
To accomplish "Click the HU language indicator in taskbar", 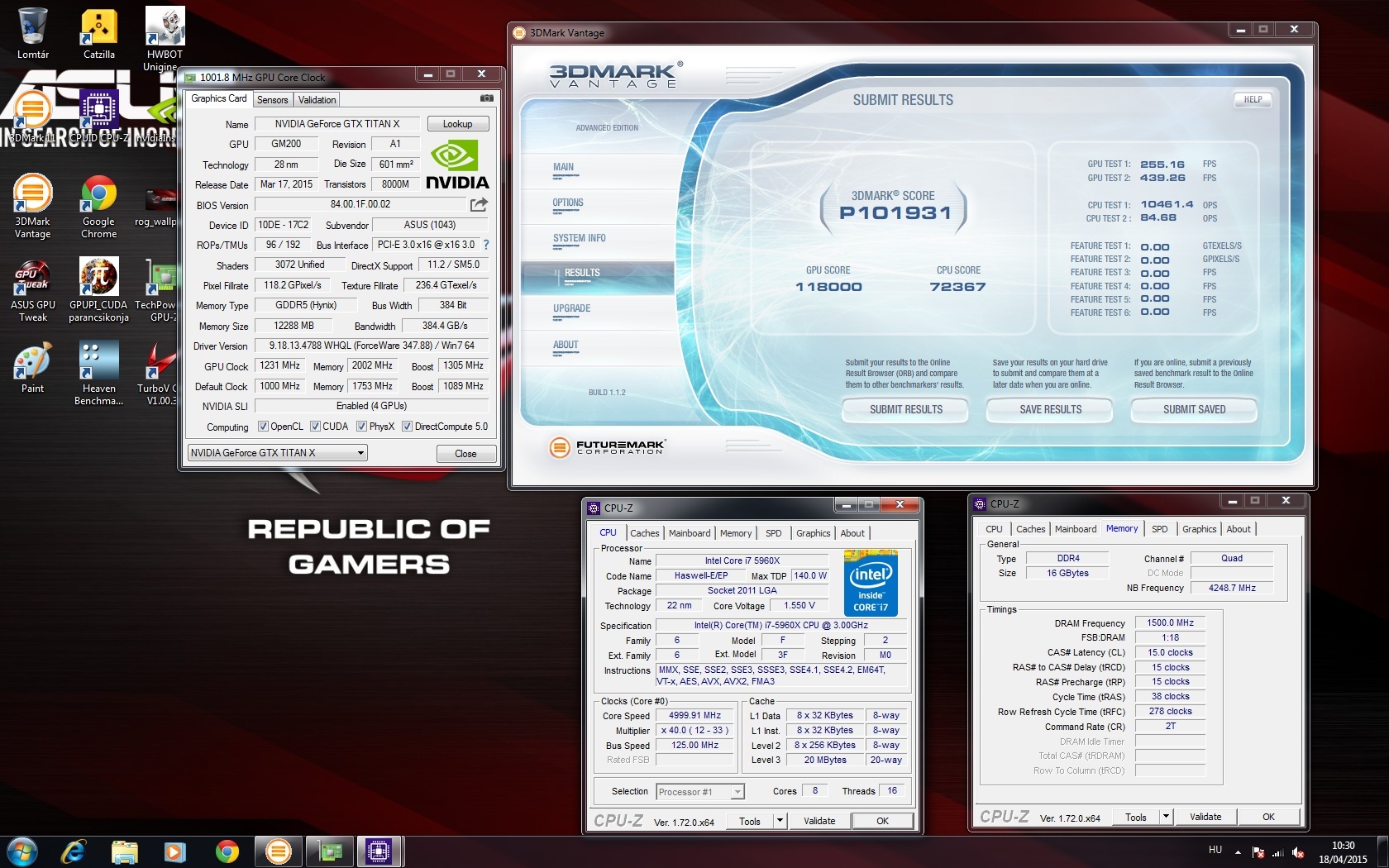I will tap(1215, 850).
